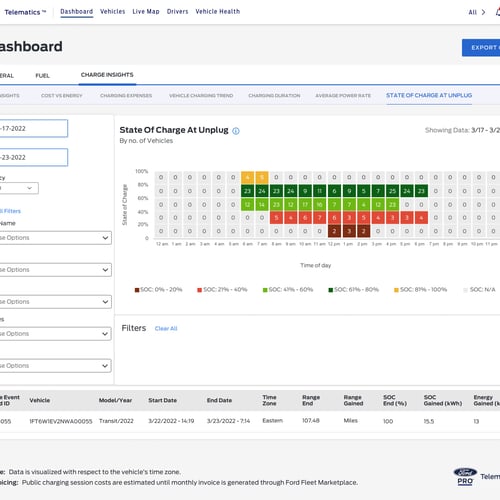Image resolution: width=500 pixels, height=500 pixels.
Task: Open the AVERAGE POWER RATE sub-tab
Action: coord(343,96)
